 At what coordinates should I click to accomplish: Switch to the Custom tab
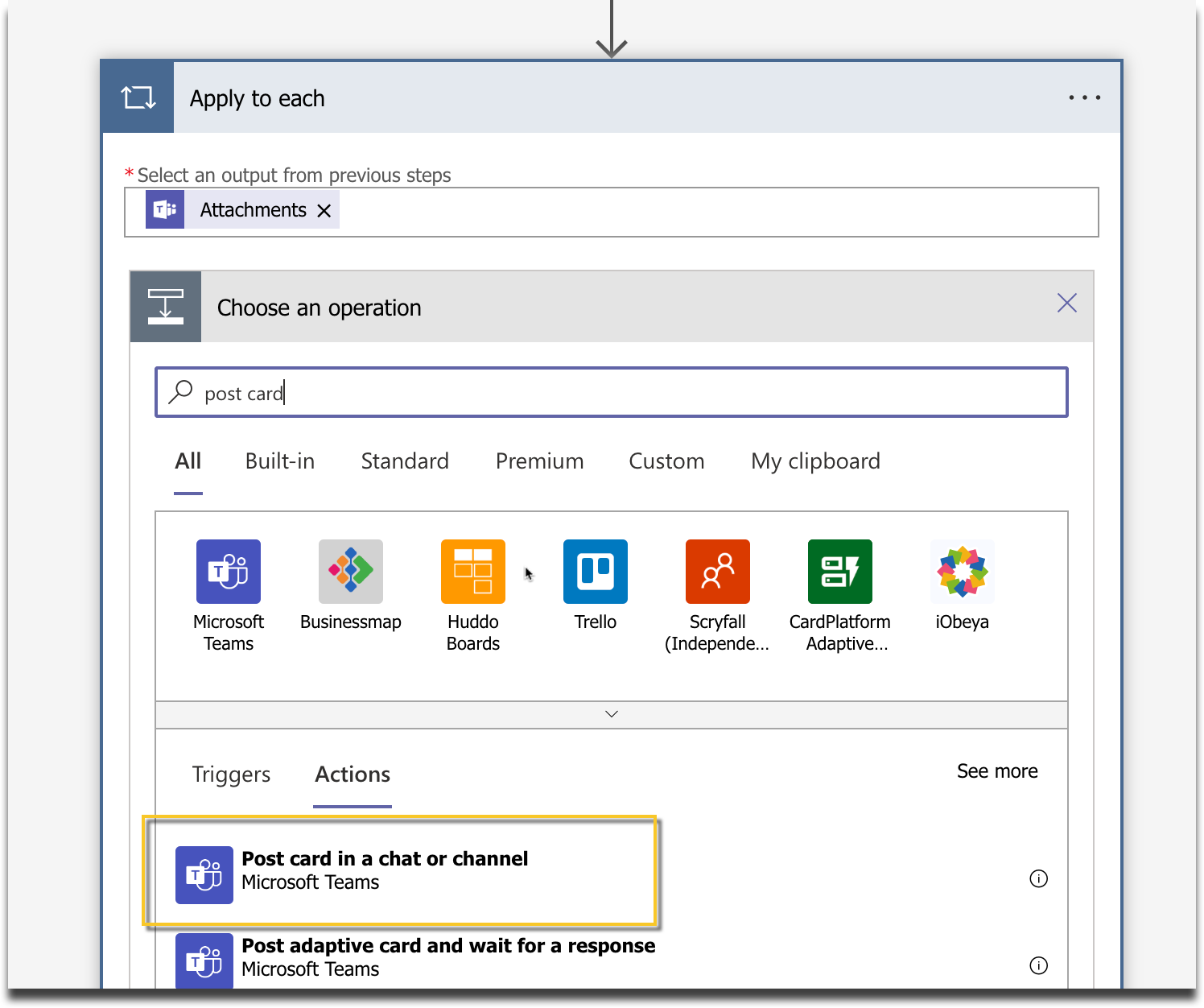point(666,461)
